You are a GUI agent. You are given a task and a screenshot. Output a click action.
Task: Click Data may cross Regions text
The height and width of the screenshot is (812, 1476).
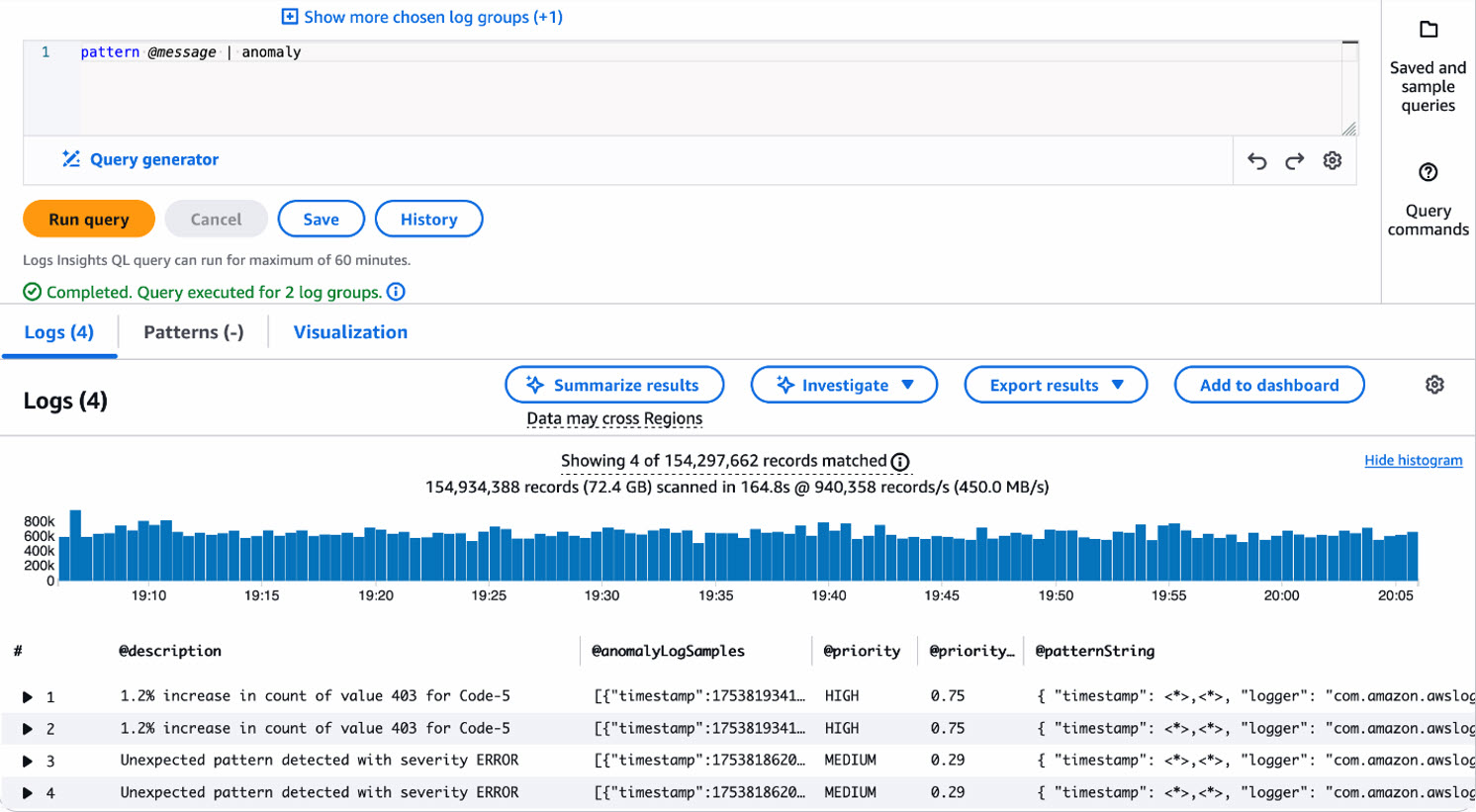click(x=614, y=418)
